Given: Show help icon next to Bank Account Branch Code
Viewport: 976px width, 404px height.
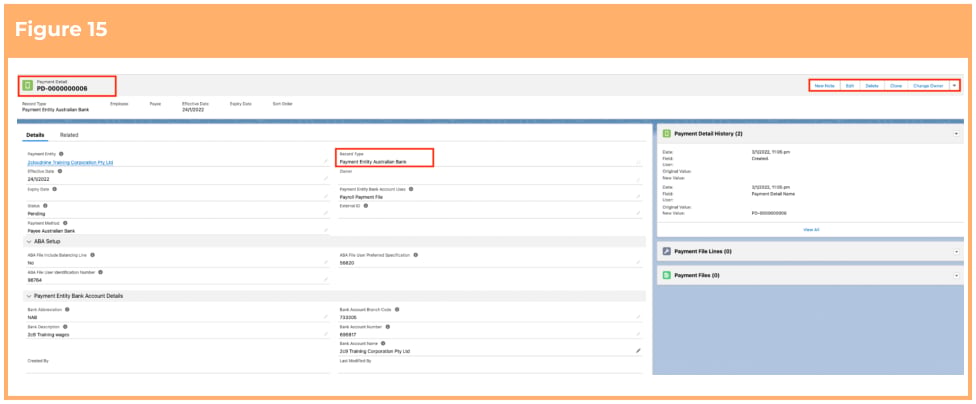Looking at the screenshot, I should click(396, 309).
